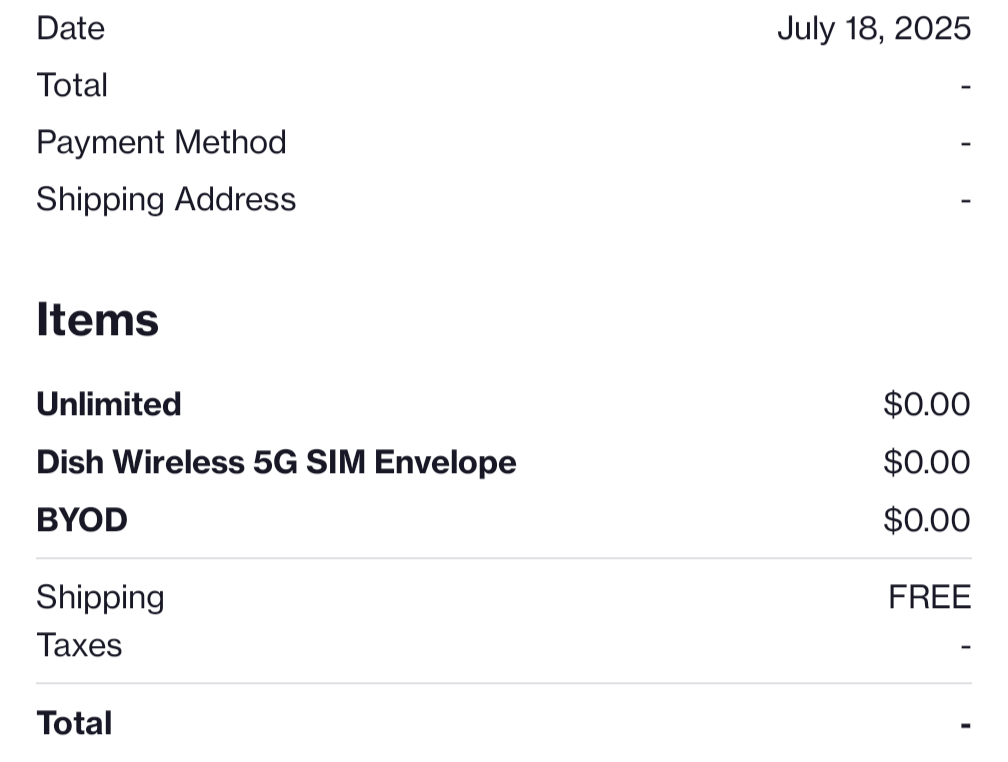Click the Items heading
The height and width of the screenshot is (762, 1008).
97,320
